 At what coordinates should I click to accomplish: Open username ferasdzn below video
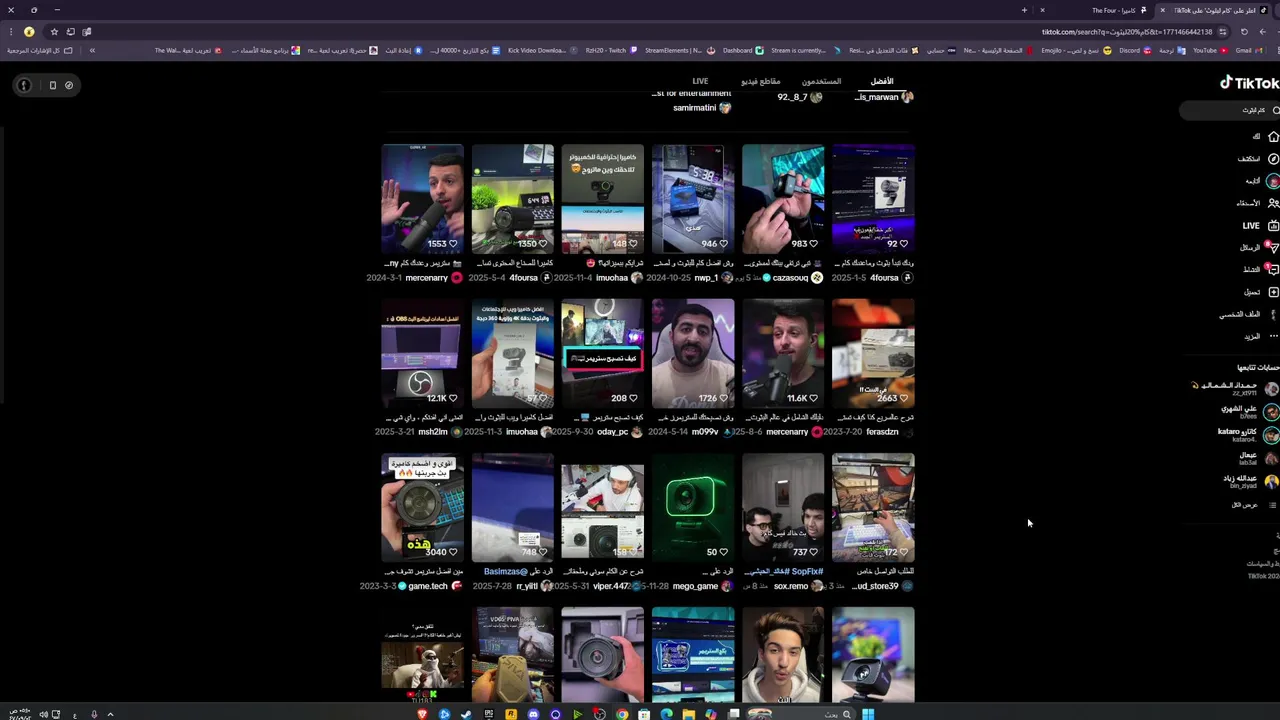882,432
